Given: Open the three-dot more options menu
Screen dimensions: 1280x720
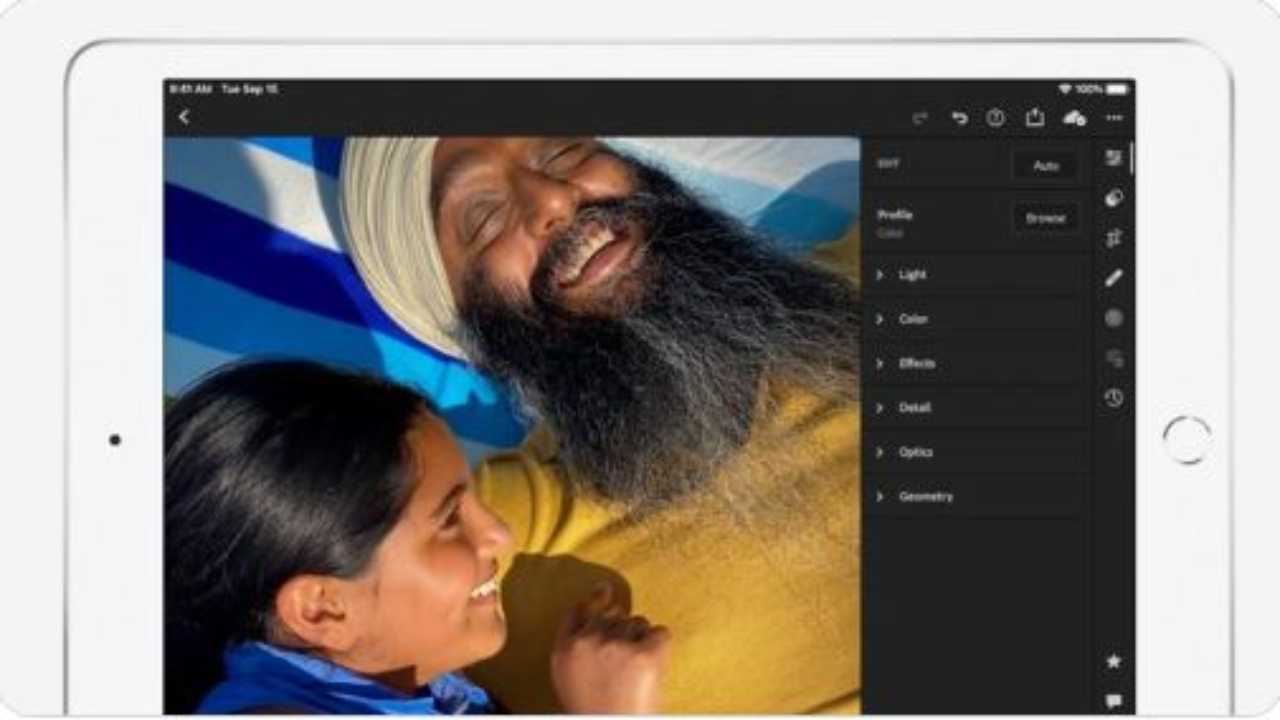Looking at the screenshot, I should click(1114, 118).
